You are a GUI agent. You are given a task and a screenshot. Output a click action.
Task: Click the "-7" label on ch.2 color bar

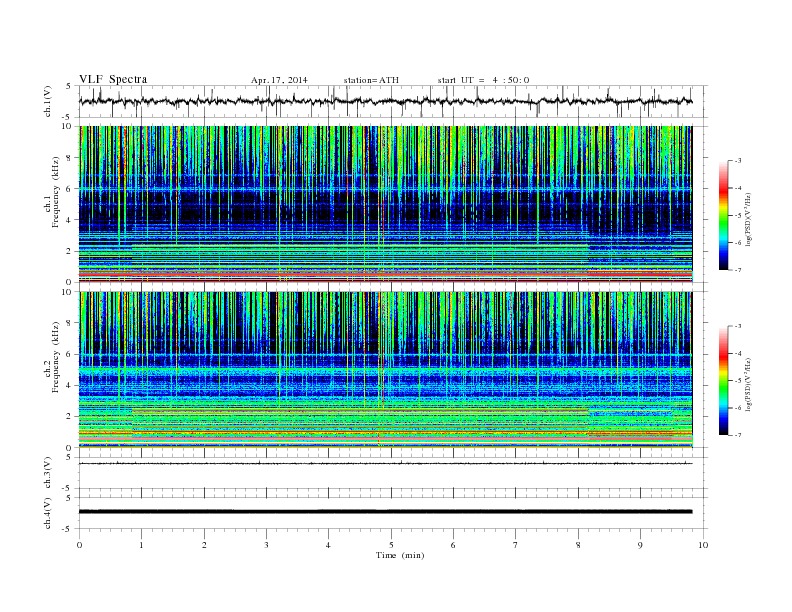tap(737, 435)
